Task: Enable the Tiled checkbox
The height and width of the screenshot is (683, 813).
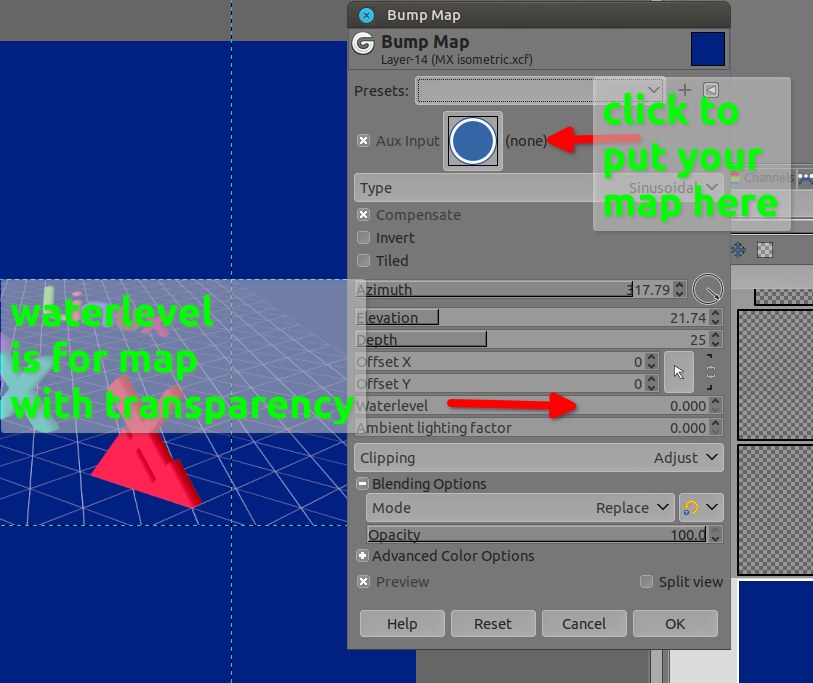Action: pyautogui.click(x=363, y=260)
